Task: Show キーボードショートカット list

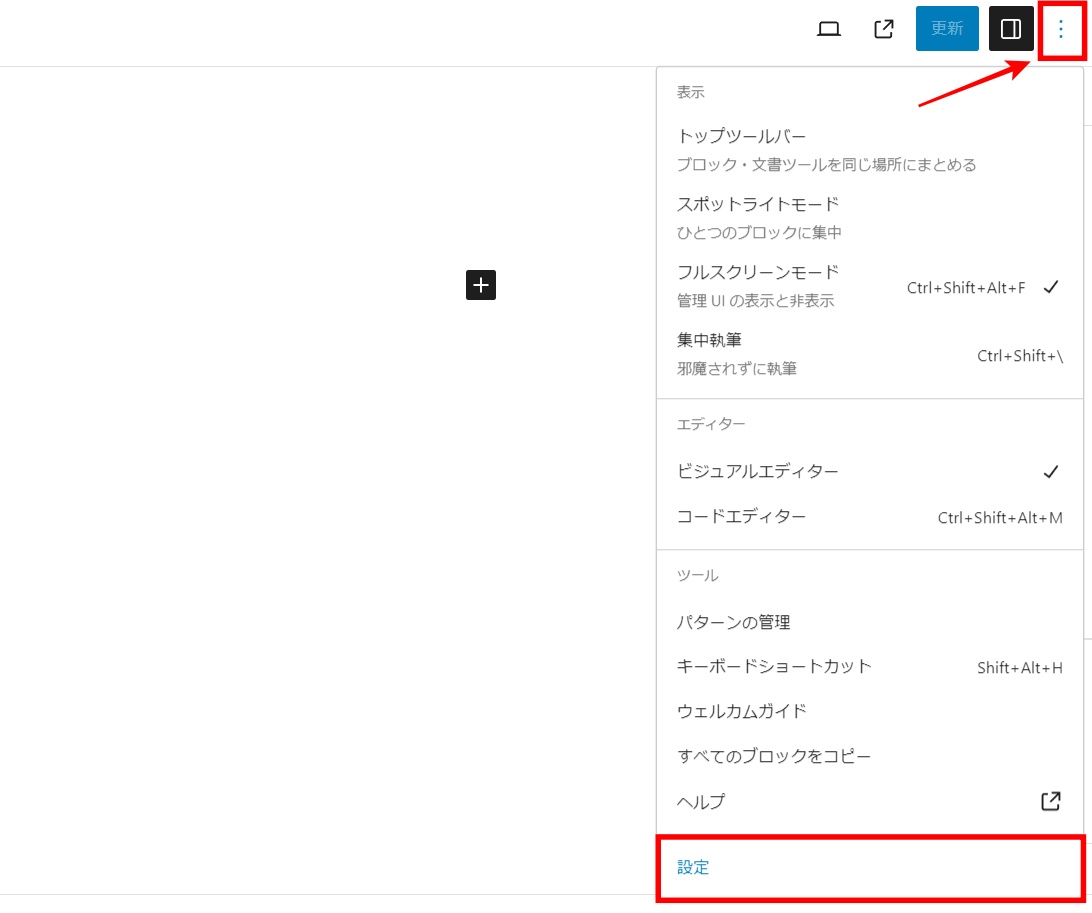Action: (x=774, y=666)
